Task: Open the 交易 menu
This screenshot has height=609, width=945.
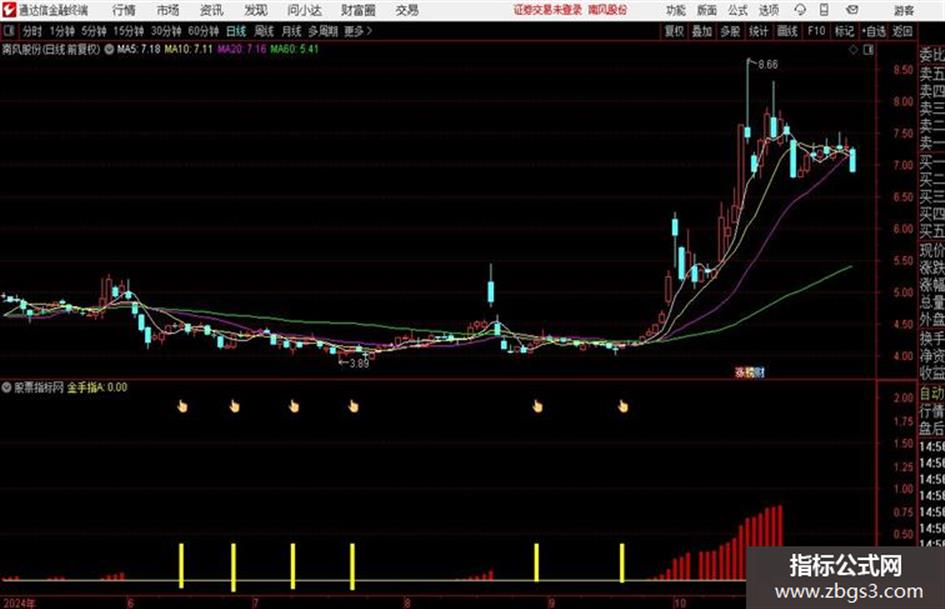Action: pyautogui.click(x=407, y=10)
